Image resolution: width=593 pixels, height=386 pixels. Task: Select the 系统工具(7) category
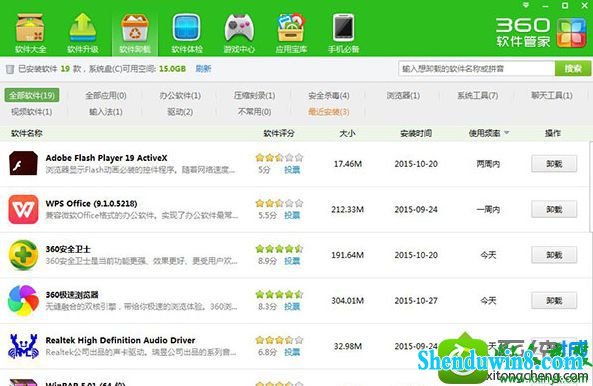click(478, 96)
